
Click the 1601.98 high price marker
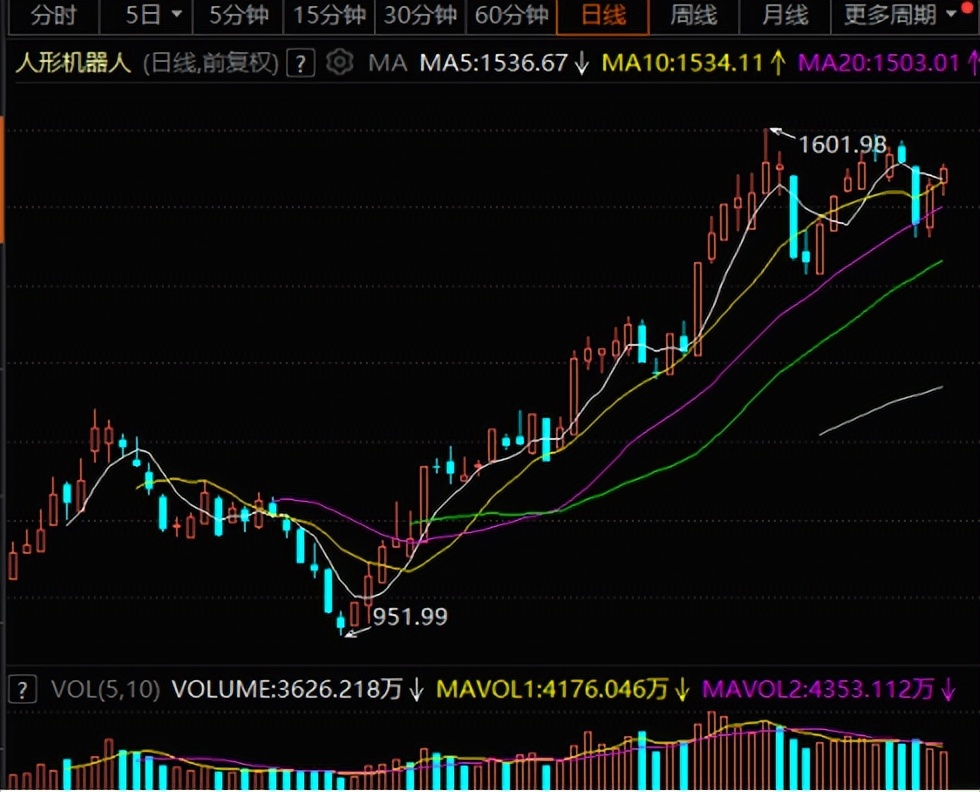(842, 145)
